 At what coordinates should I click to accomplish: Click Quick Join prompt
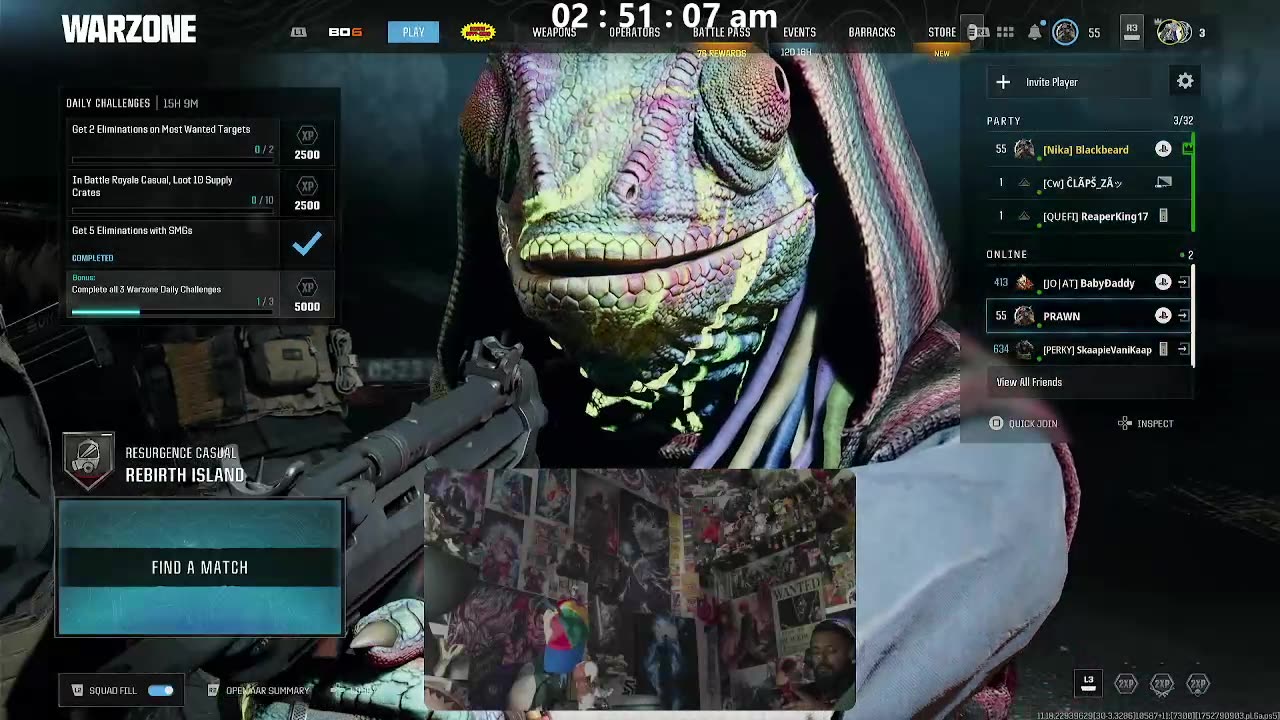tap(1024, 424)
